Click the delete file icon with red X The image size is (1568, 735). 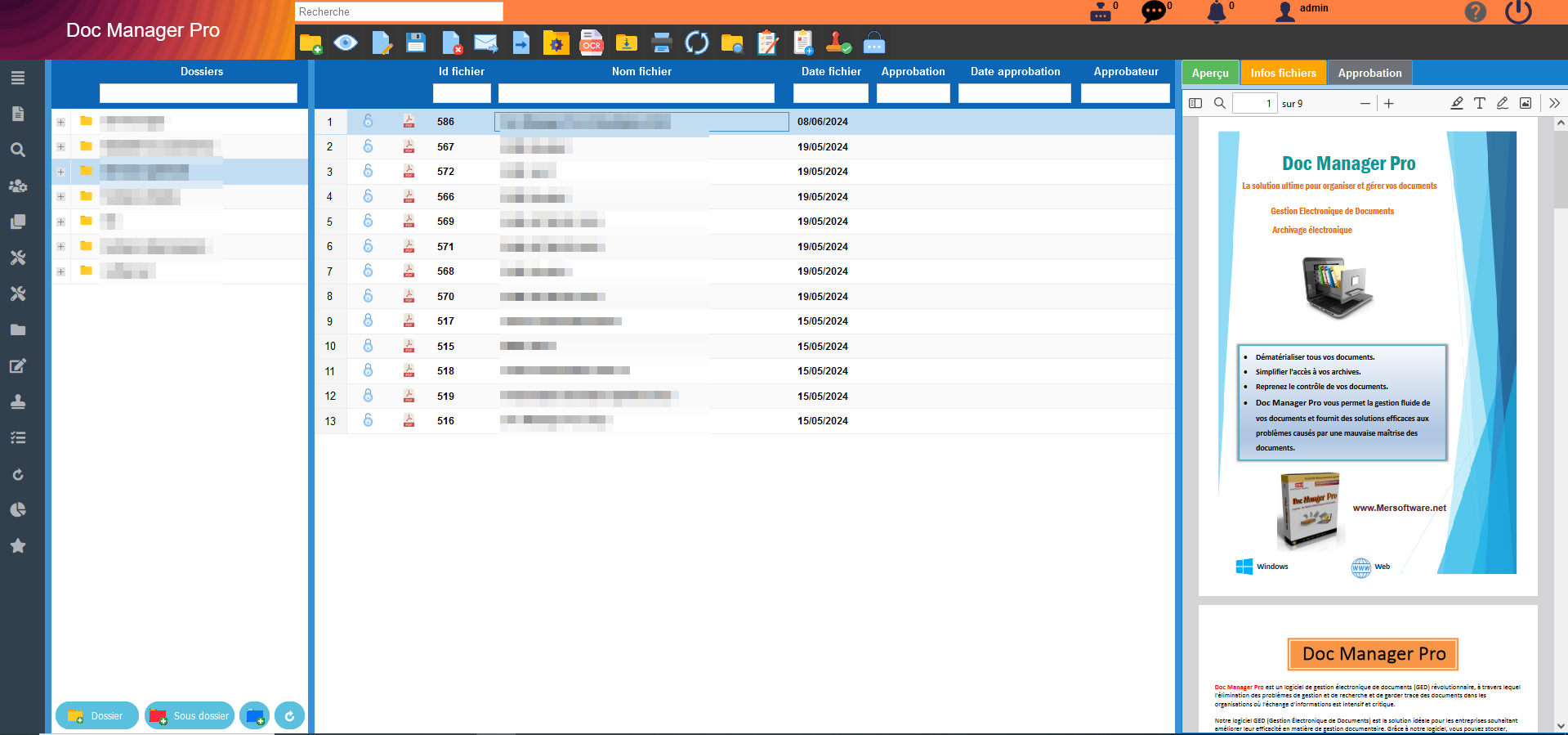tap(452, 43)
